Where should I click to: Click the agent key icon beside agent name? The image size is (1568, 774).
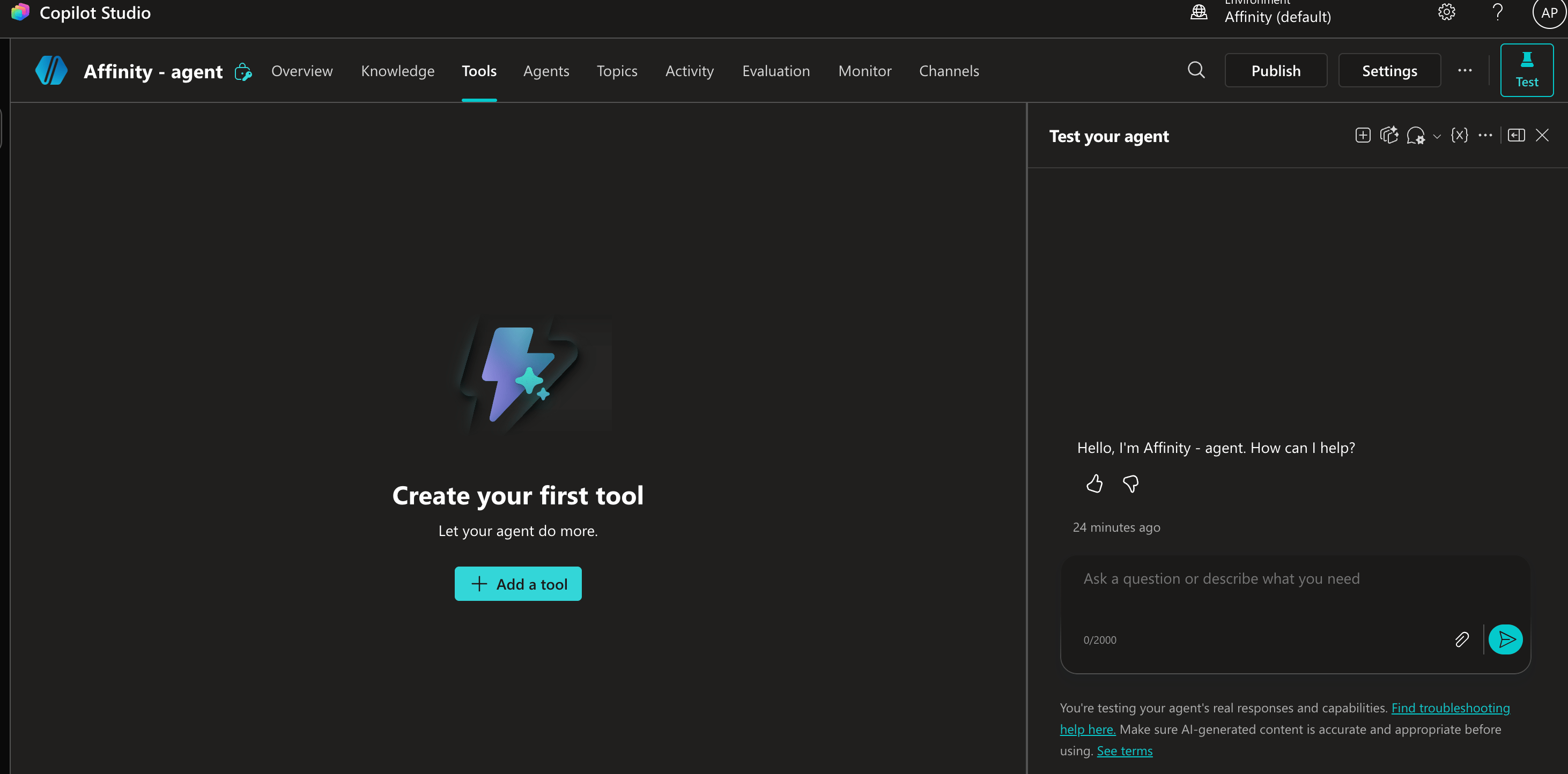click(x=243, y=71)
